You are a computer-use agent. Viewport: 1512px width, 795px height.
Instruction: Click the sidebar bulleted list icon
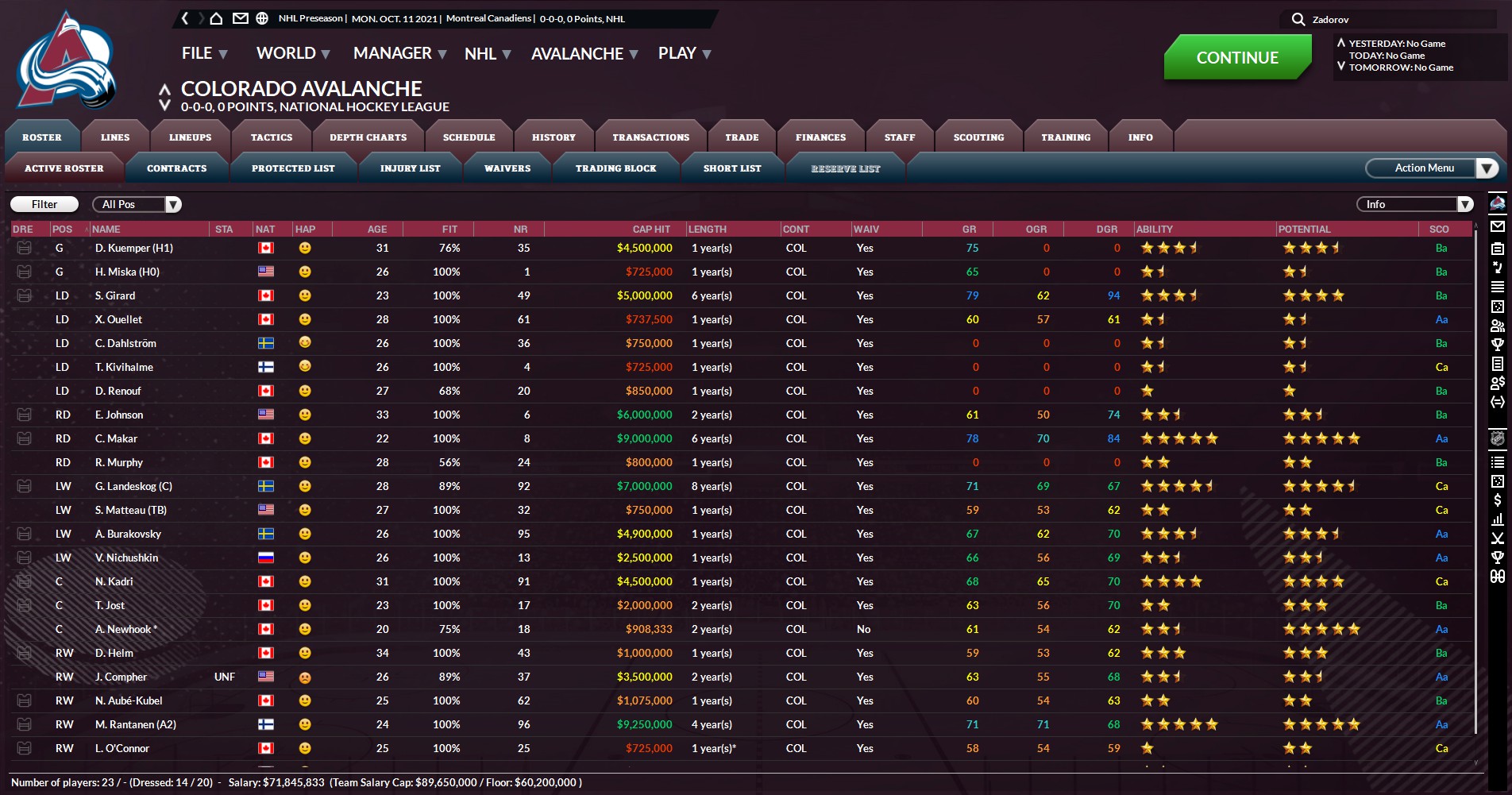pyautogui.click(x=1498, y=462)
